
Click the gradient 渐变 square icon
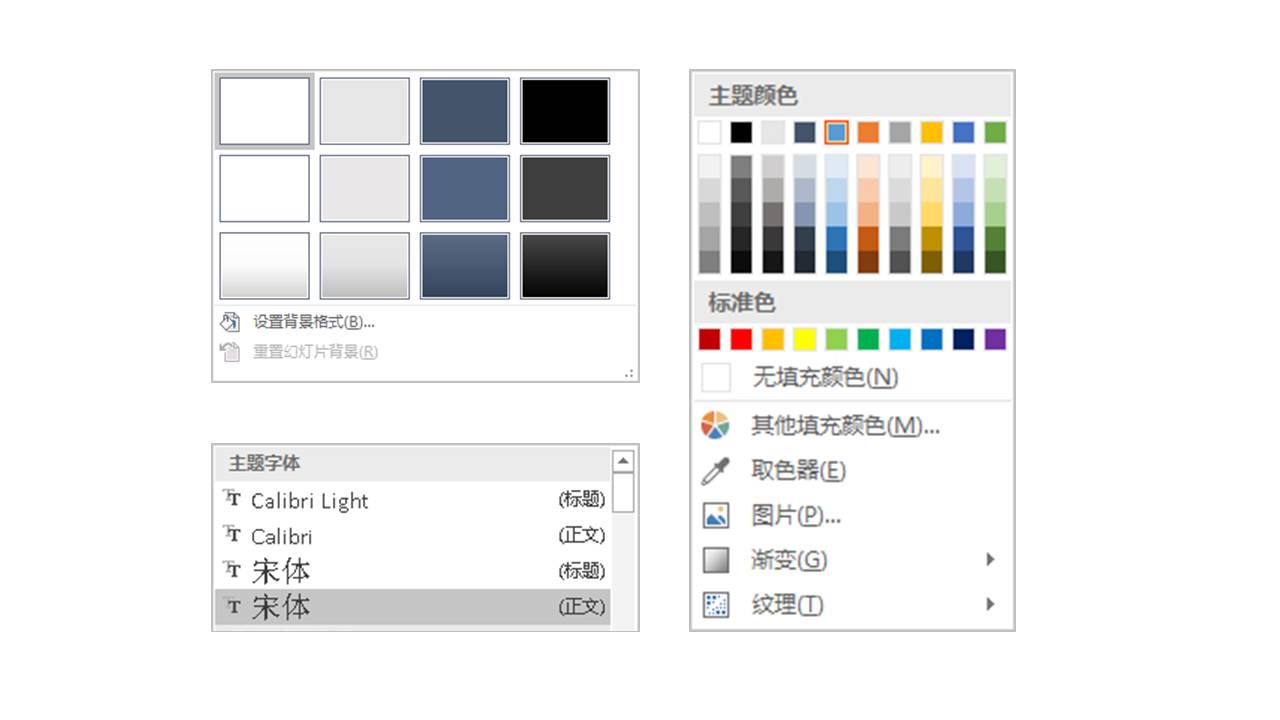tap(715, 560)
